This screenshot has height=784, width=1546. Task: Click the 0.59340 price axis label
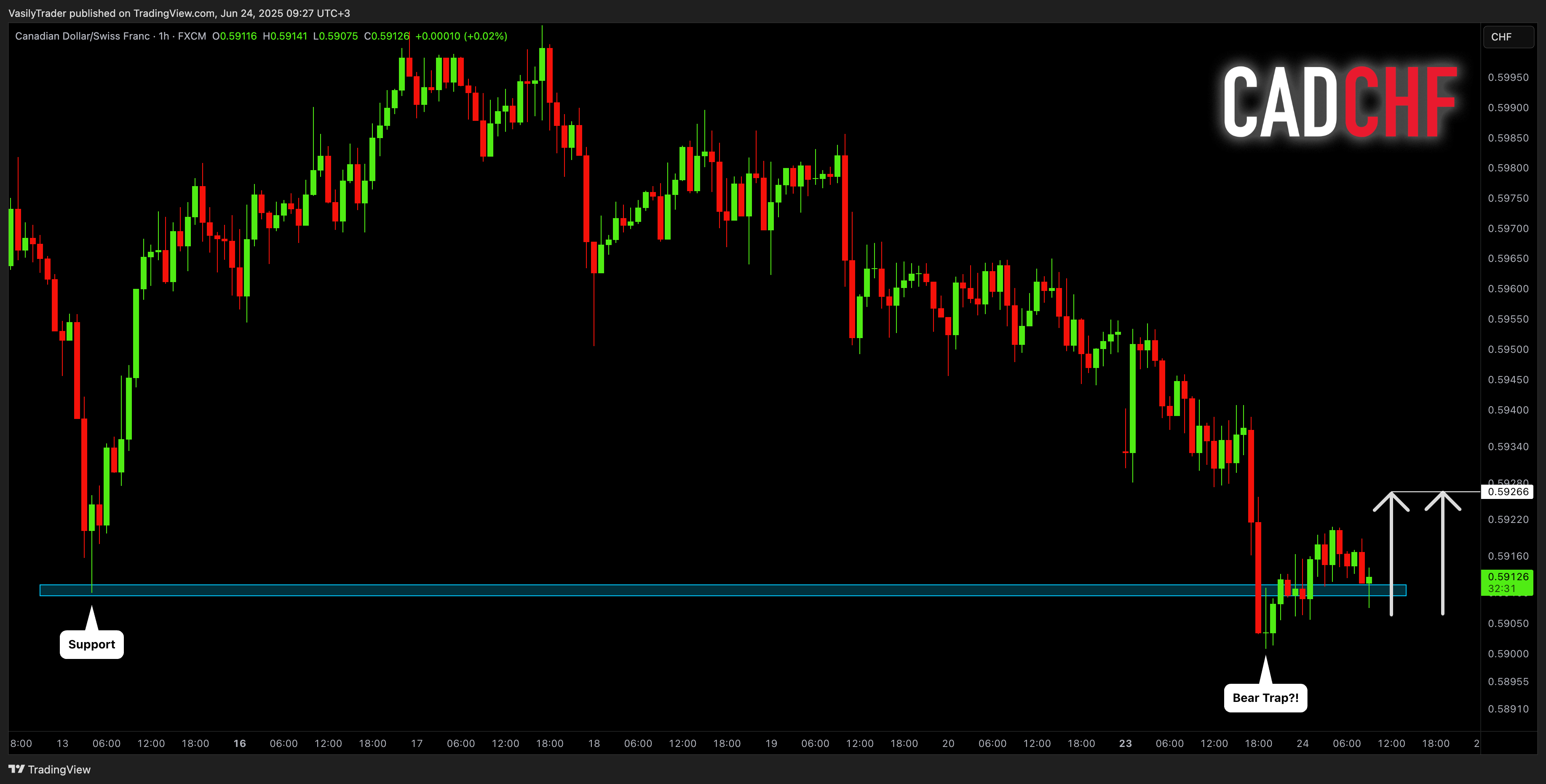click(x=1508, y=446)
